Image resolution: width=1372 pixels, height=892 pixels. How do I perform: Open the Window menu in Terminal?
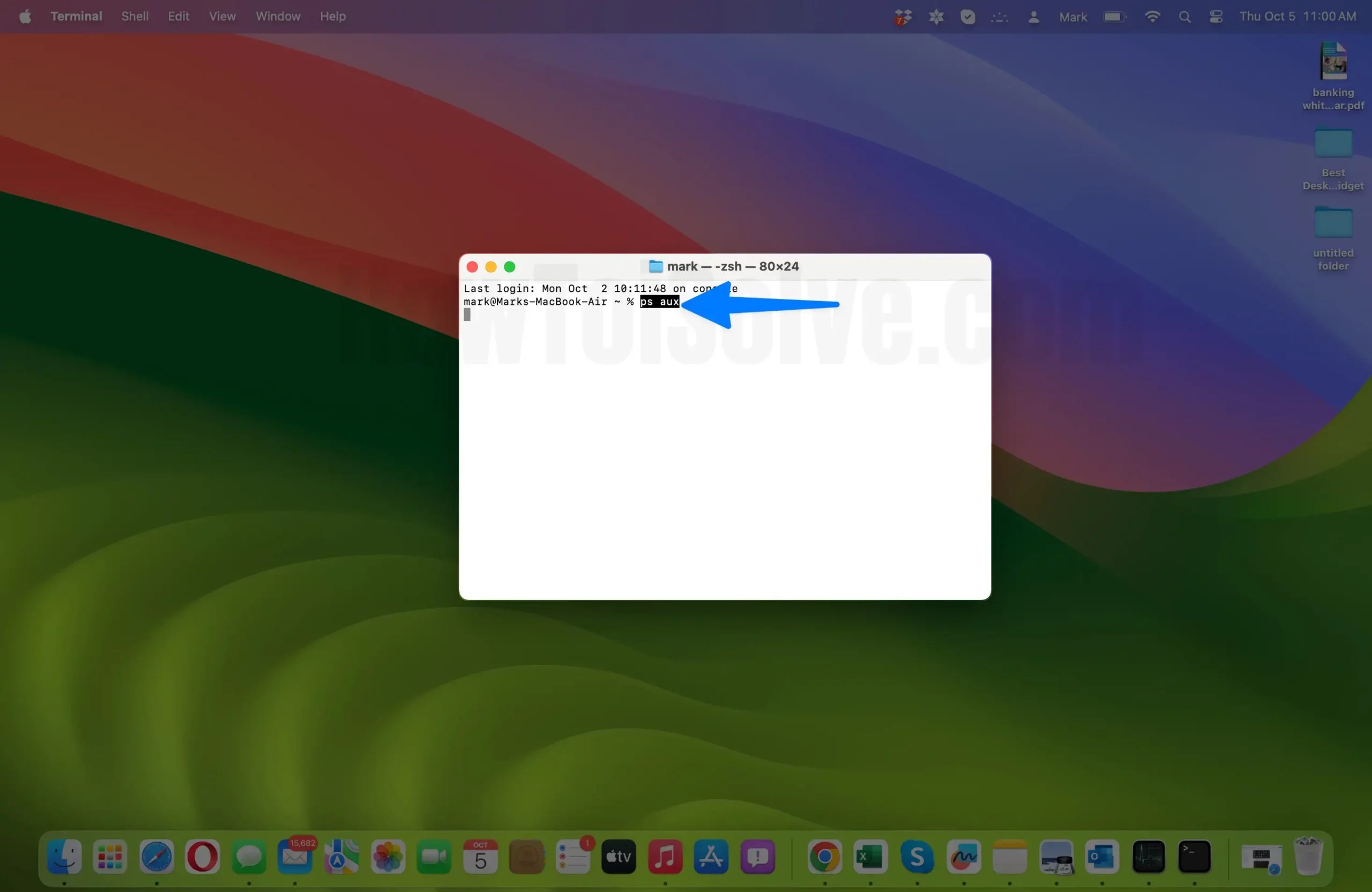click(x=277, y=16)
